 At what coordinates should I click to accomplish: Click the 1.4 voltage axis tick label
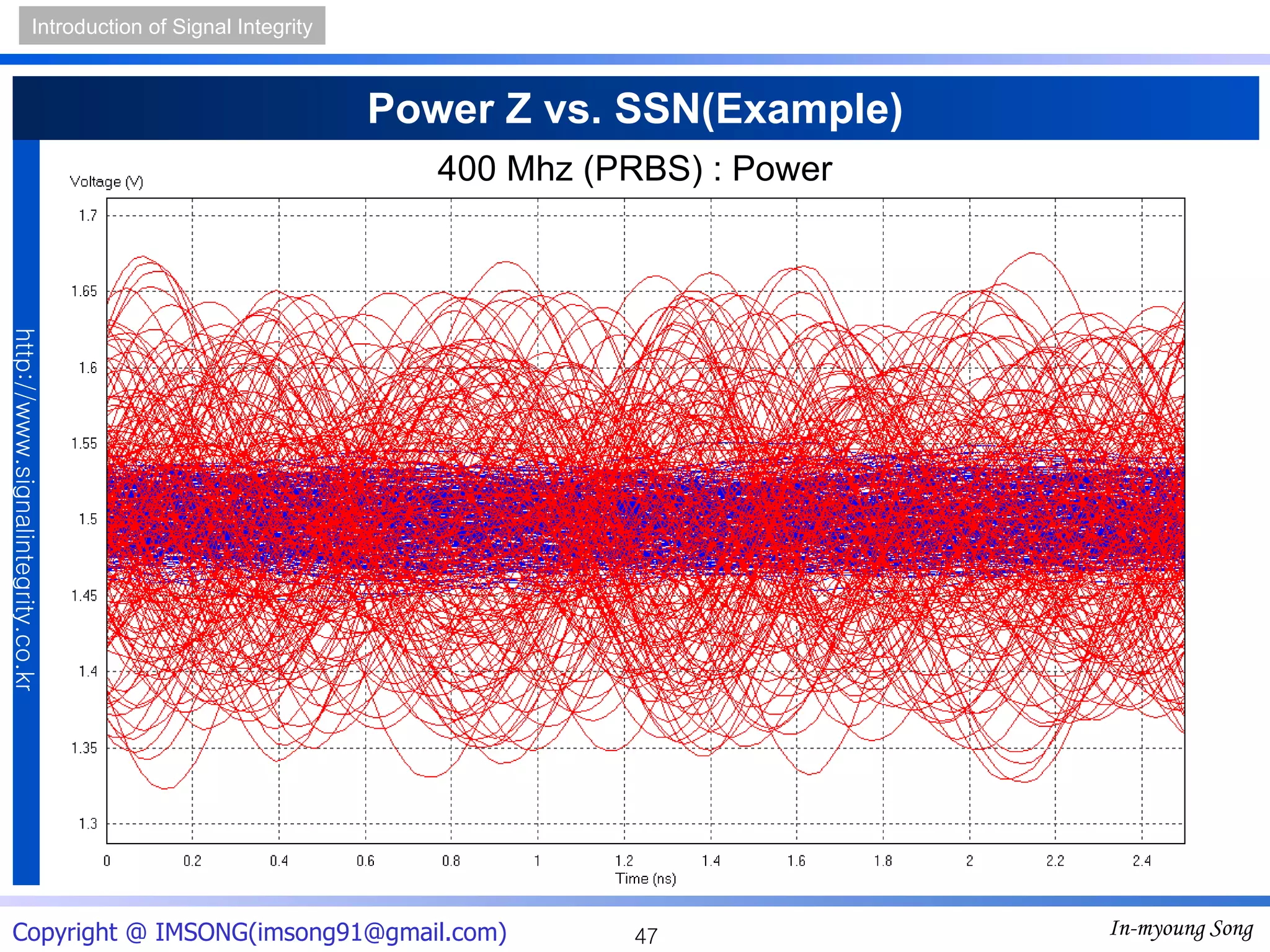point(87,671)
